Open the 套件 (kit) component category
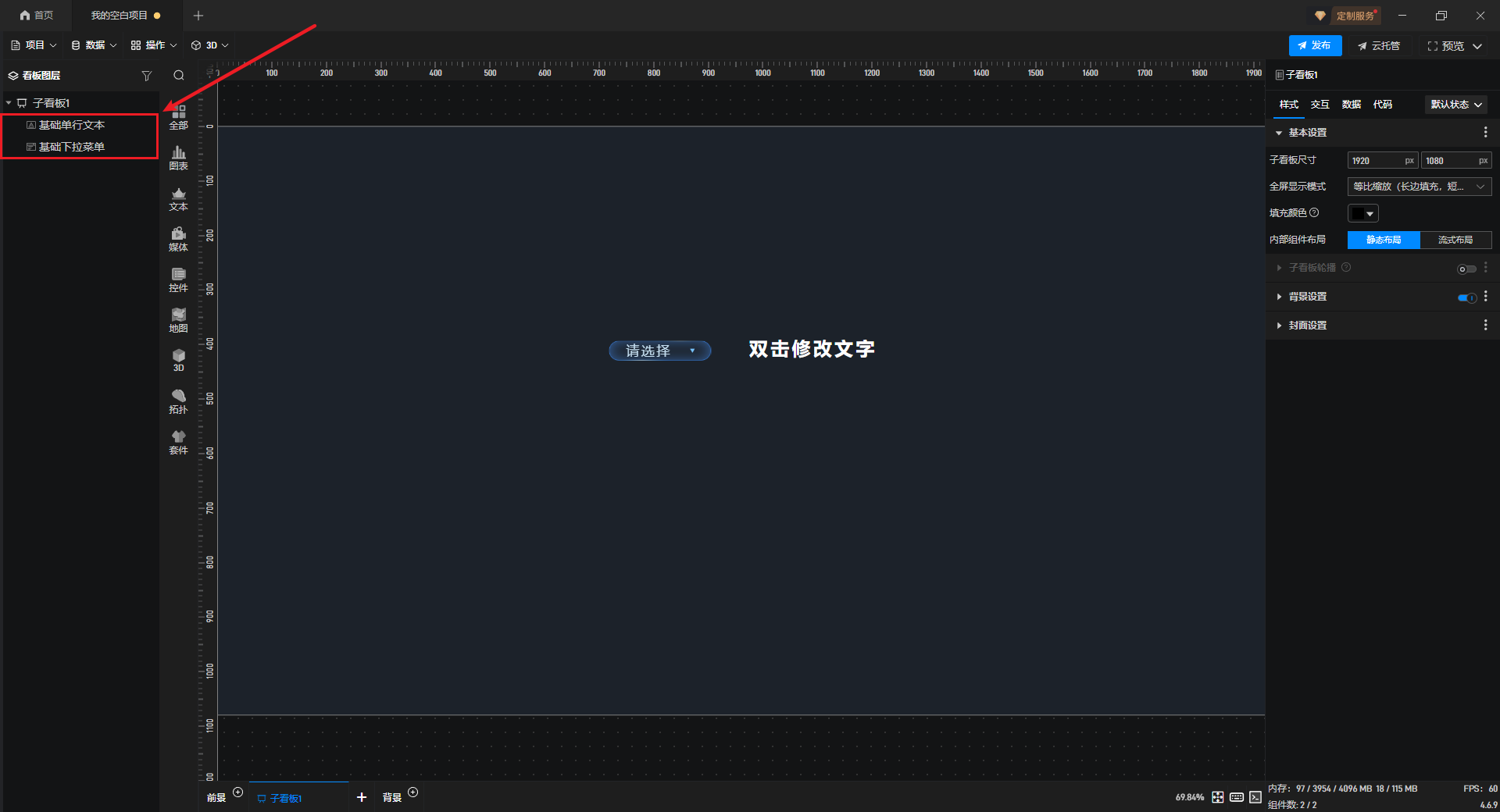 (178, 441)
